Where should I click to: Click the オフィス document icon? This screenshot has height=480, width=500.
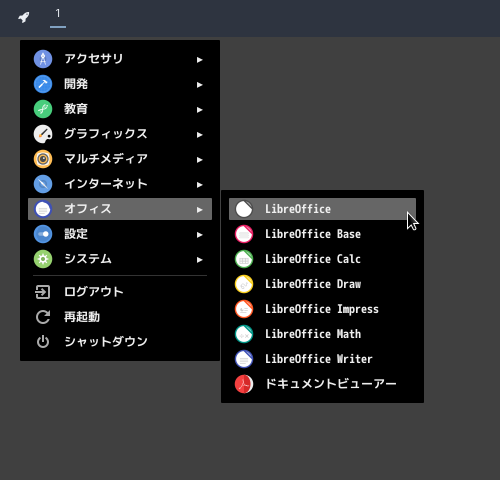[x=43, y=209]
